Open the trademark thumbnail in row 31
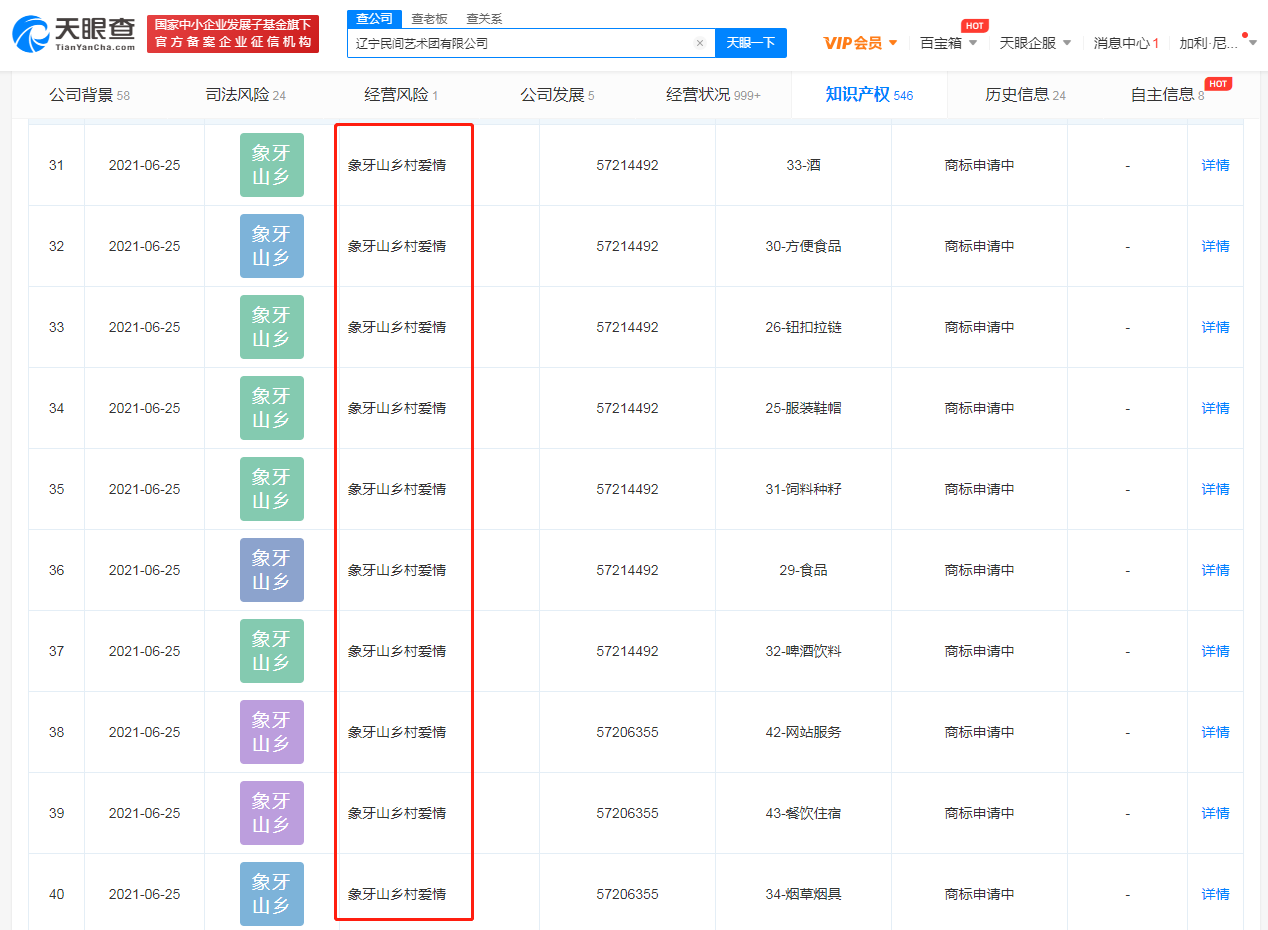Screen dimensions: 1268x930 point(271,165)
